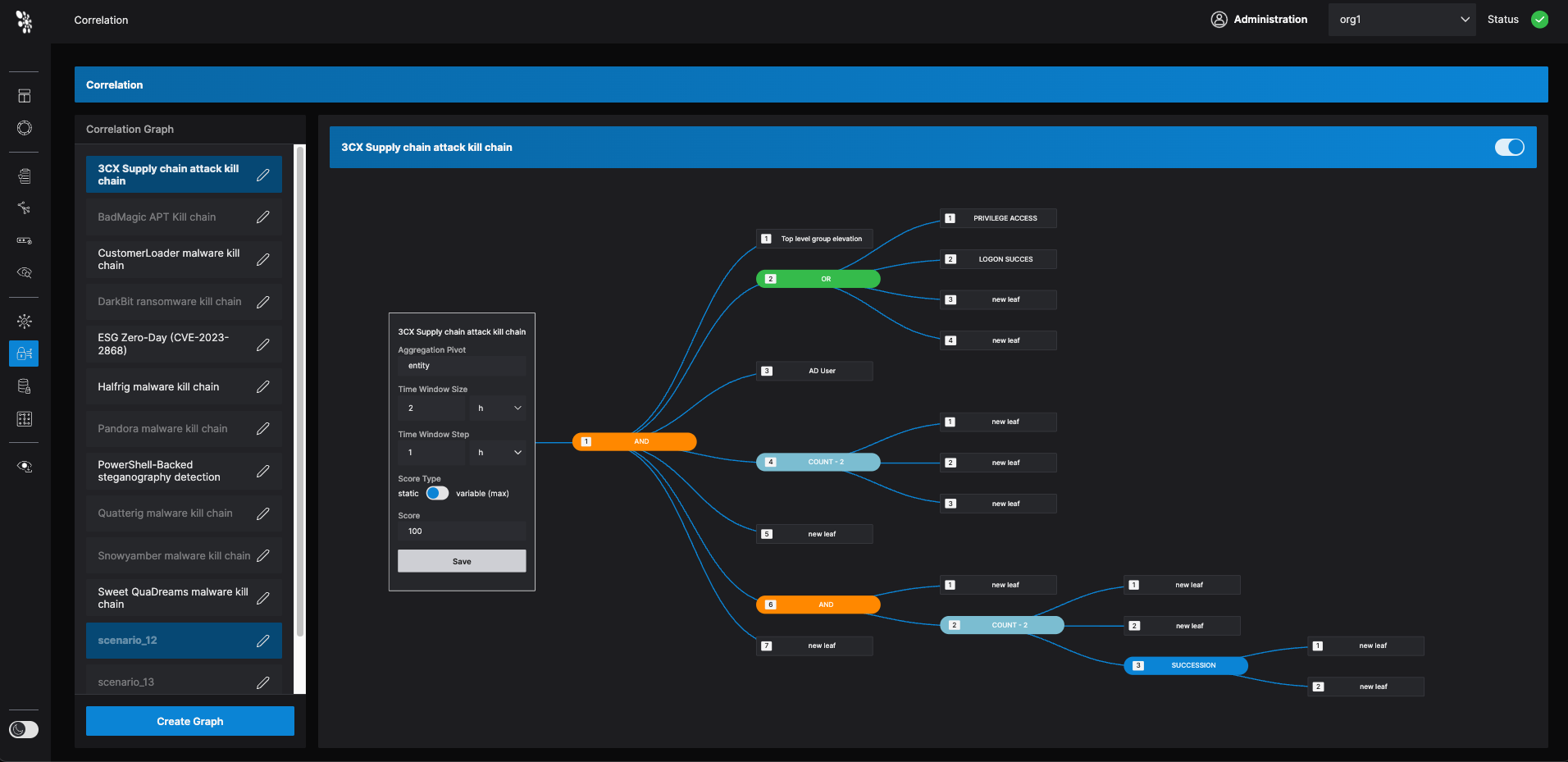Open the dashboard view from the top sidebar icon

(24, 94)
